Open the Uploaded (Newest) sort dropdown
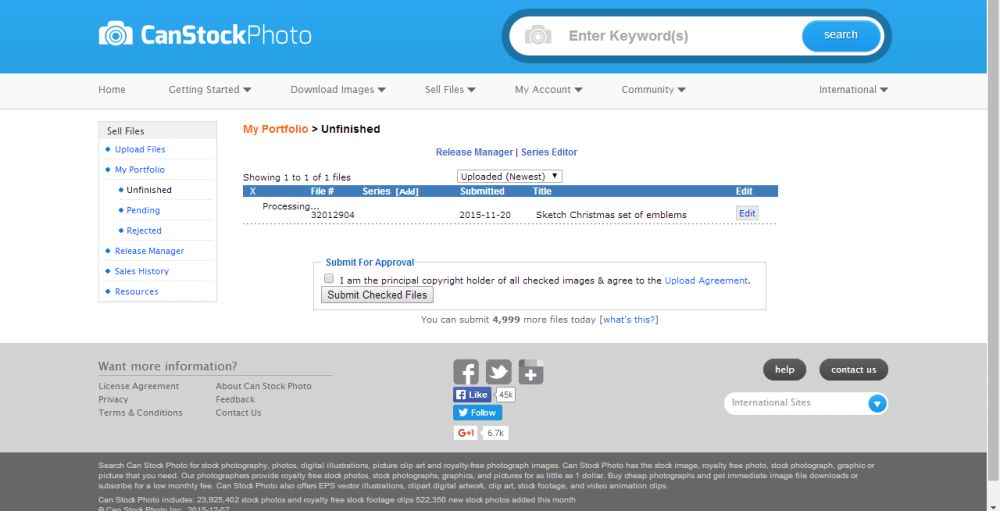Image resolution: width=1000 pixels, height=511 pixels. tap(510, 176)
